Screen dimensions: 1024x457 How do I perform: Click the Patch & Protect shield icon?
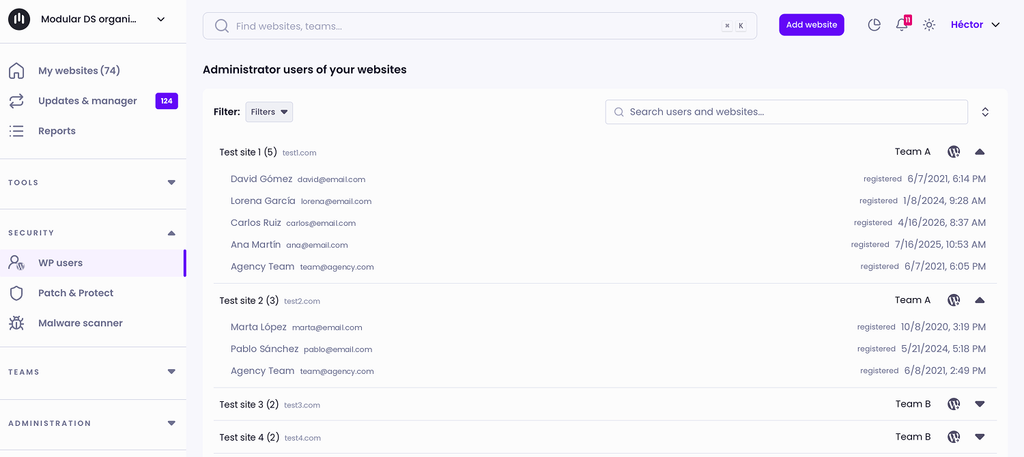tap(16, 293)
